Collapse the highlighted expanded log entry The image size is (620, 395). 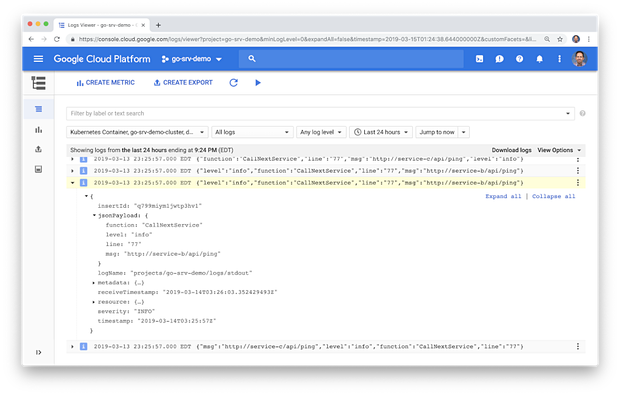[x=72, y=183]
